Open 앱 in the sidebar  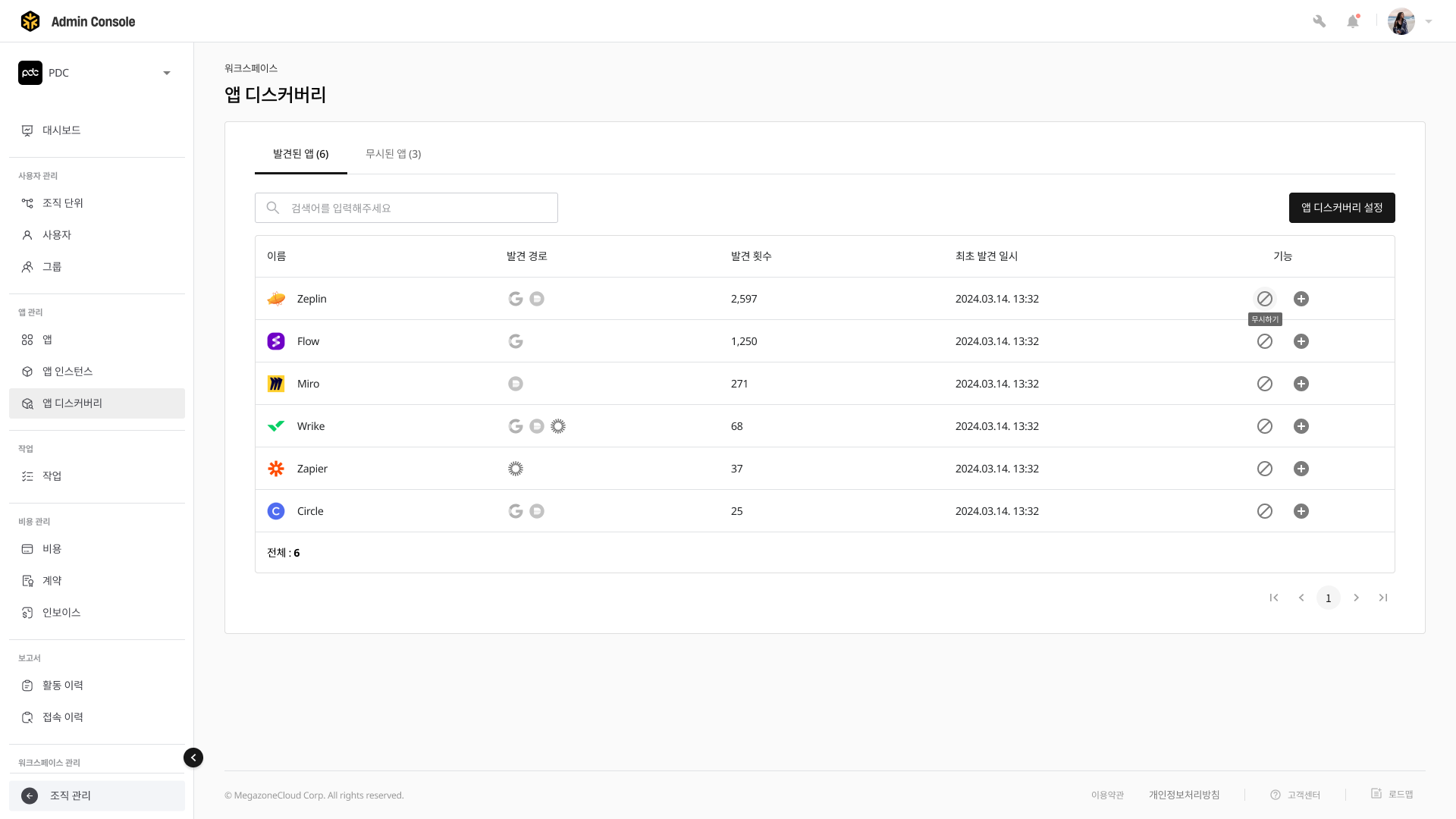[97, 340]
